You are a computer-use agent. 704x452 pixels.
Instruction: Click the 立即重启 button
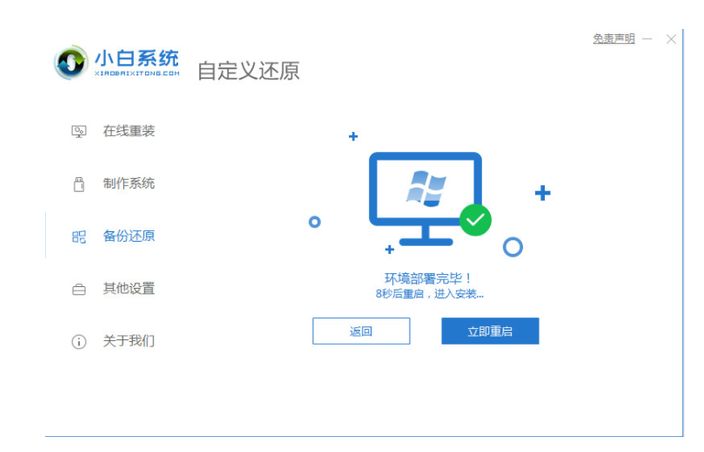click(490, 331)
